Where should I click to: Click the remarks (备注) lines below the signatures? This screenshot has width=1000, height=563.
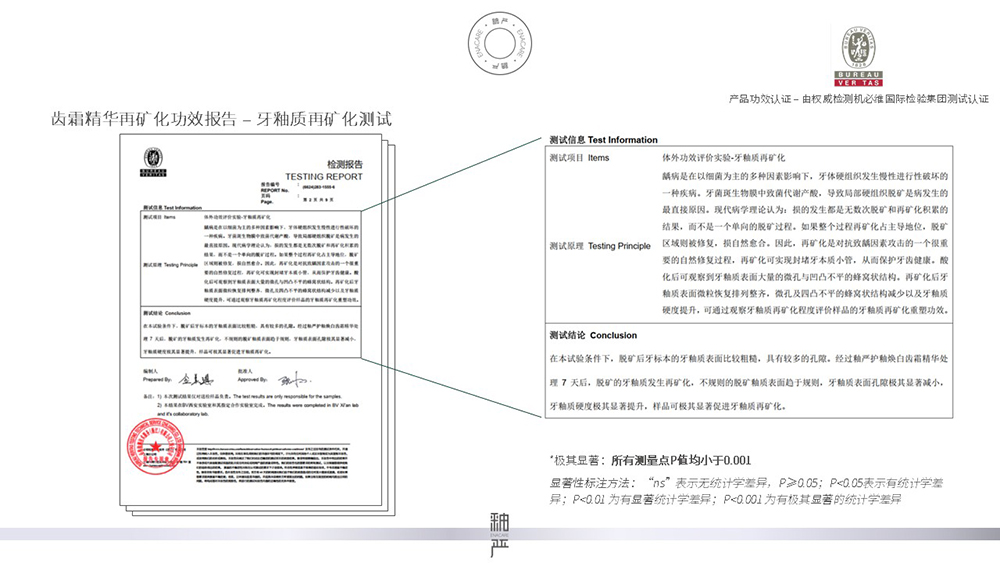[251, 405]
